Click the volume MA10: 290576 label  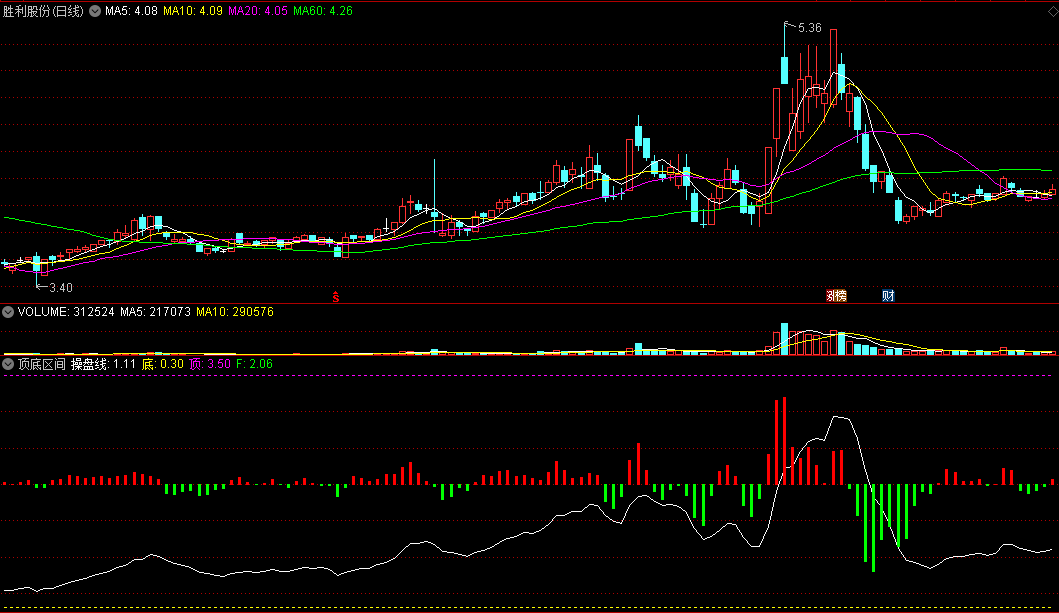235,312
